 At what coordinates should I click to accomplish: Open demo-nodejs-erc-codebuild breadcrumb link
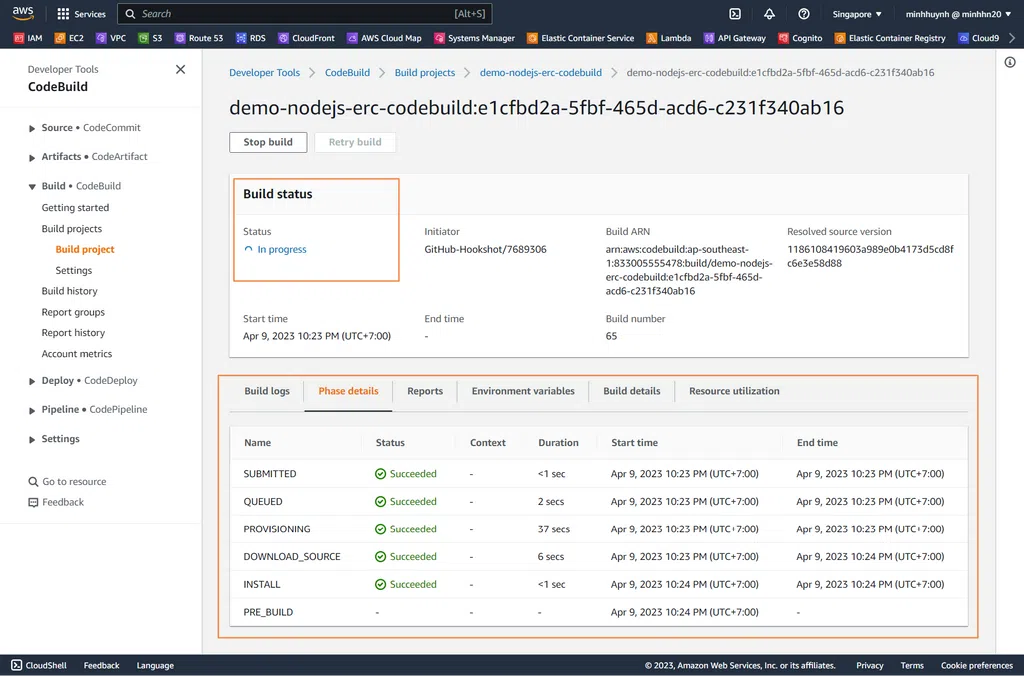[541, 72]
